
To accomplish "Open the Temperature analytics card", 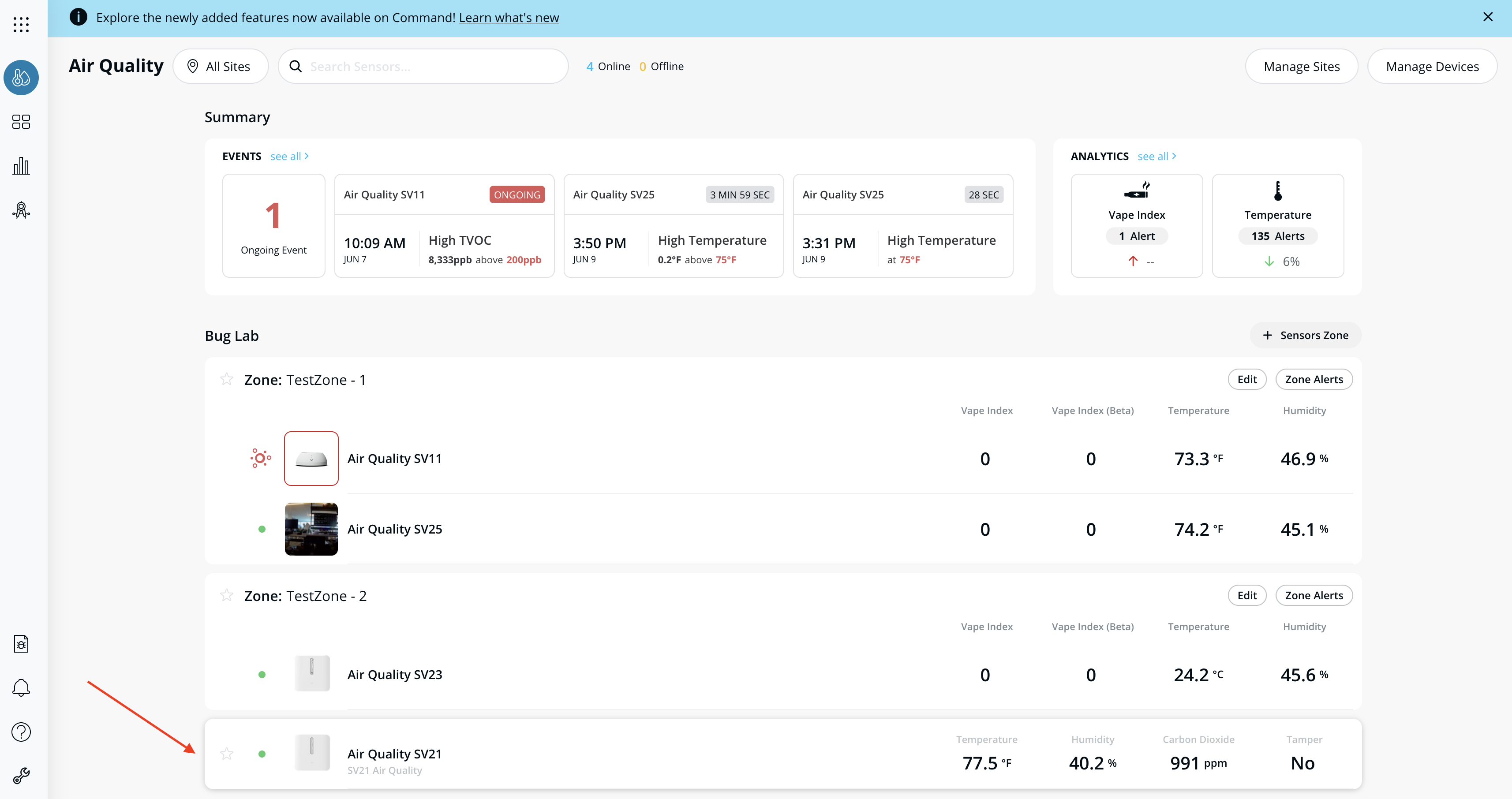I will pyautogui.click(x=1277, y=225).
